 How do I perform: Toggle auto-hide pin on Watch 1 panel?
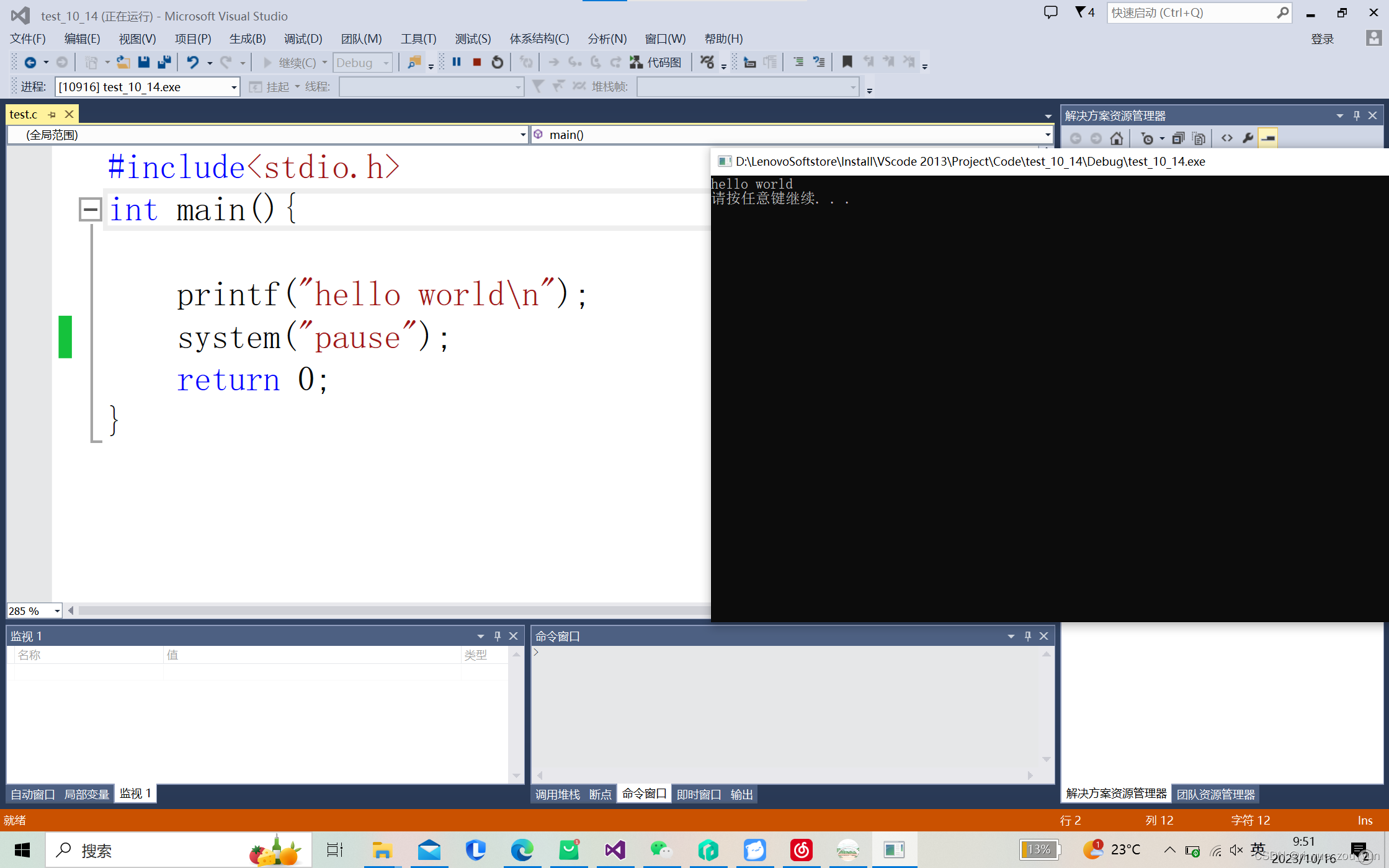coord(497,636)
